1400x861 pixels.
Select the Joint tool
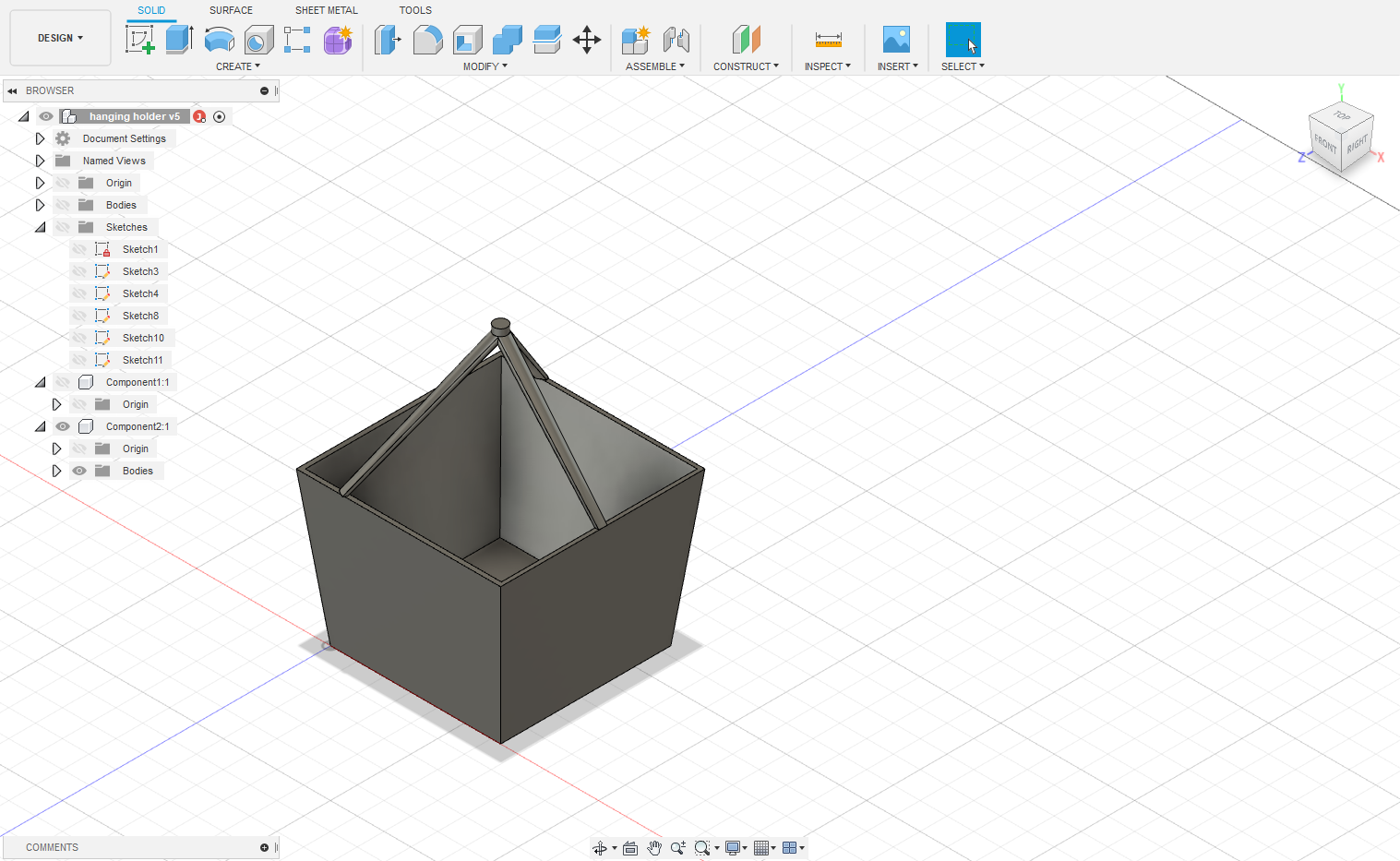point(676,40)
